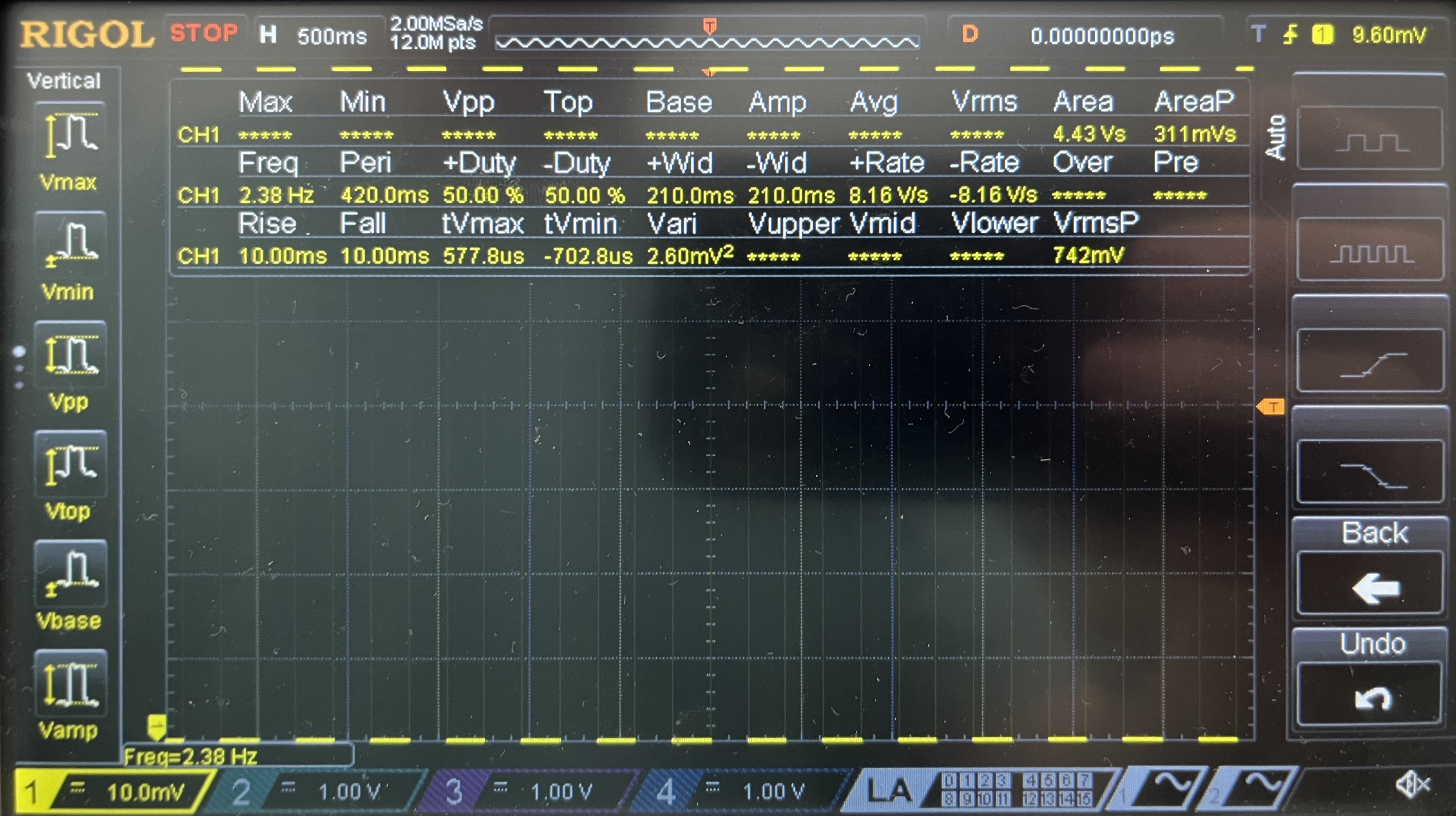Viewport: 1456px width, 816px height.
Task: Click the orange trigger level marker
Action: tap(1271, 407)
